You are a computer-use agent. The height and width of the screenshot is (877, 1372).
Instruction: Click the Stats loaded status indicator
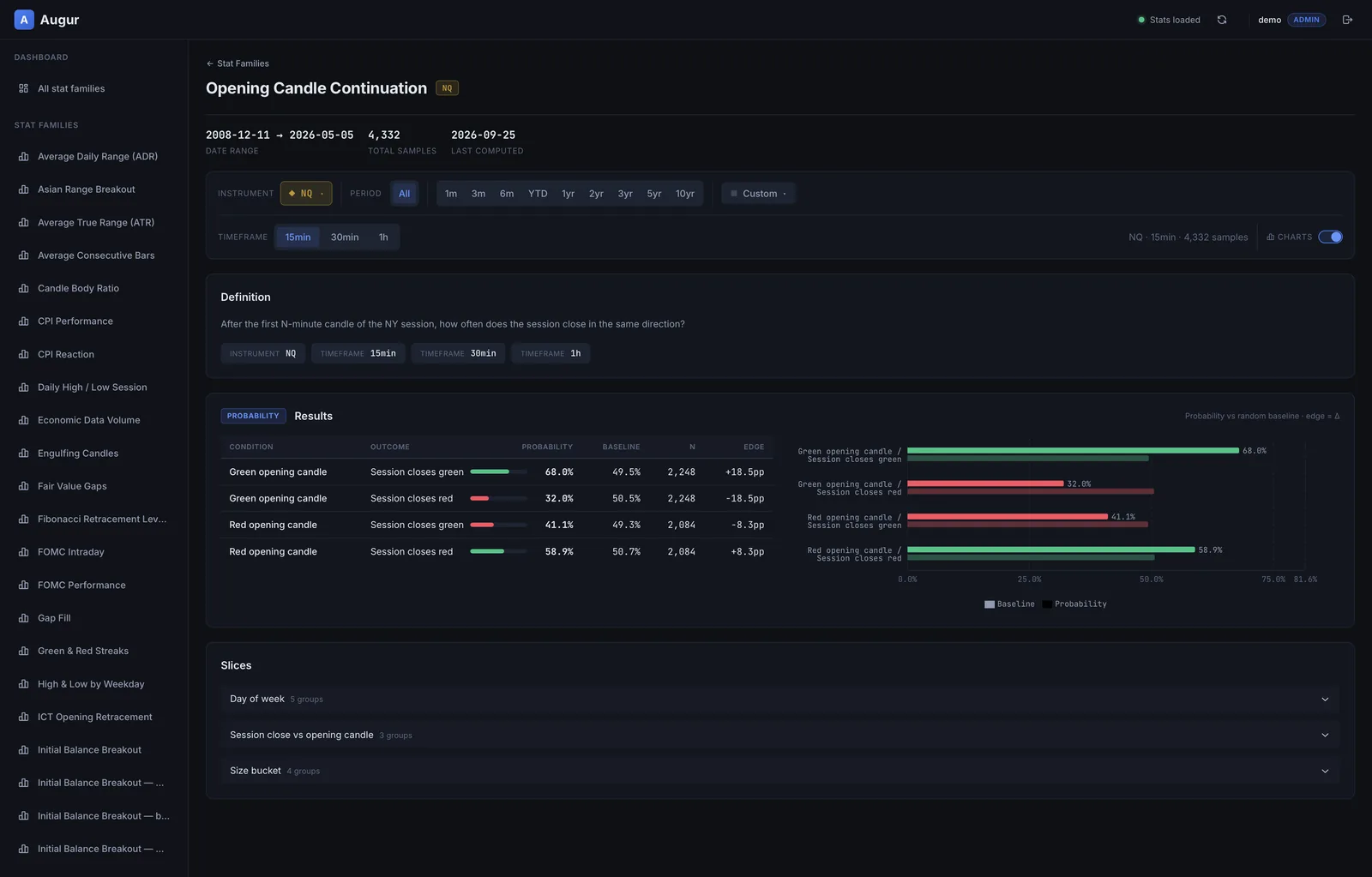tap(1169, 20)
